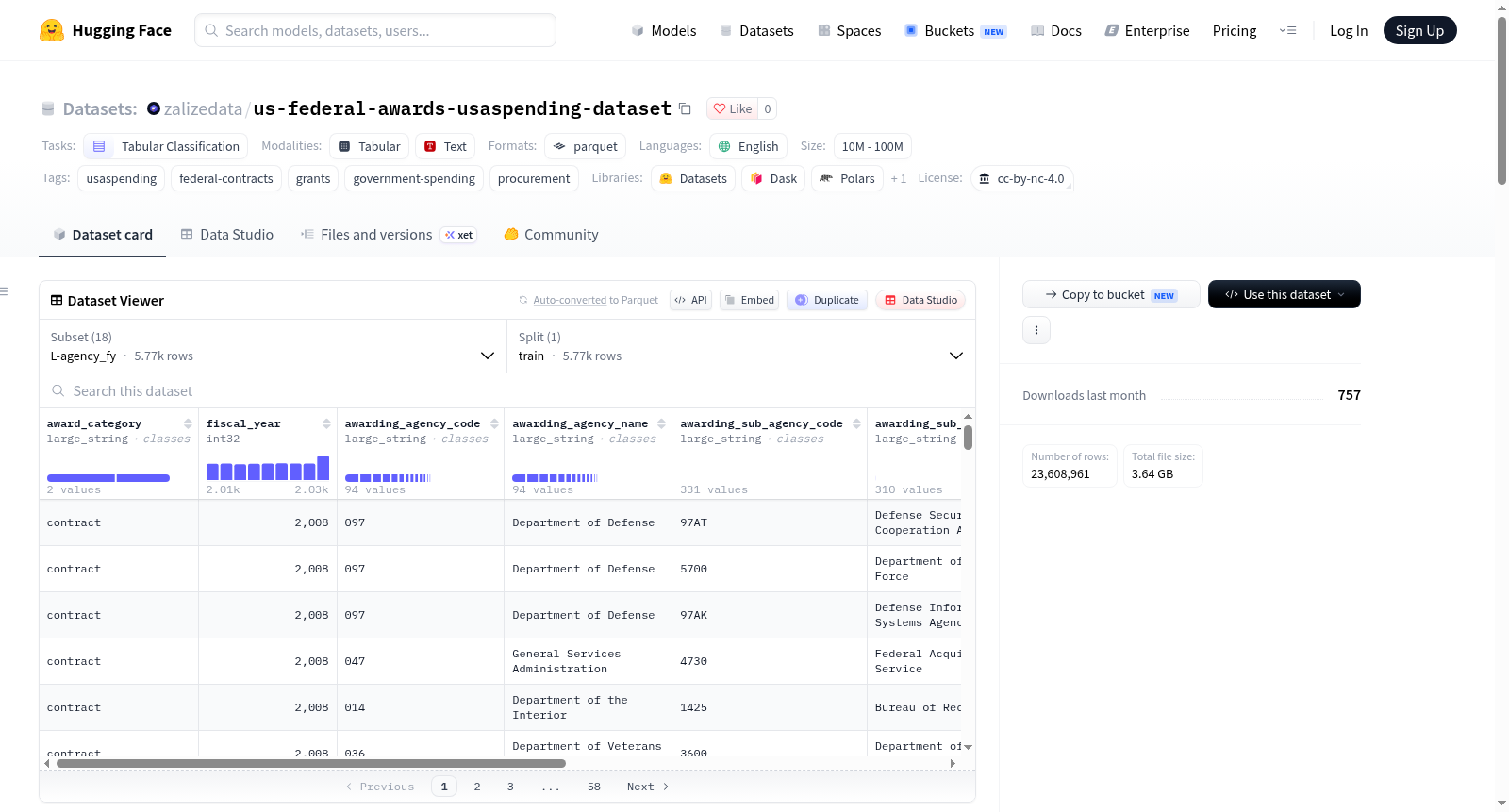Open the Subset L-agency_fy dropdown
The height and width of the screenshot is (812, 1509).
pos(273,347)
